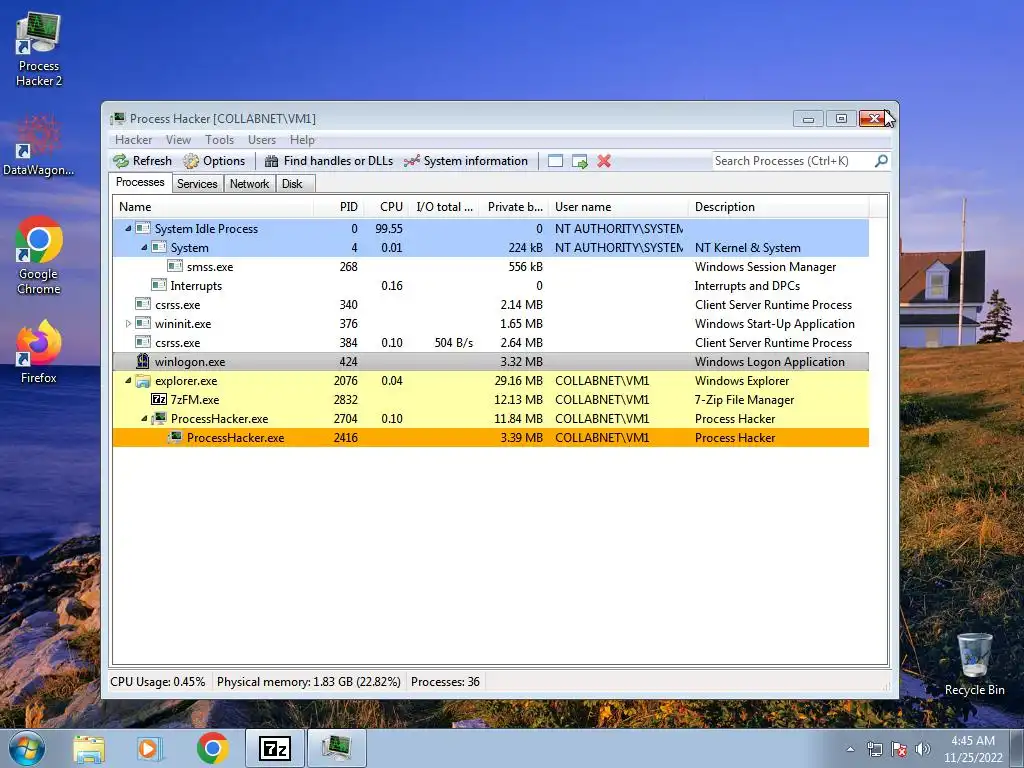Viewport: 1024px width, 768px height.
Task: Click the red X terminate icon in toolbar
Action: [604, 161]
